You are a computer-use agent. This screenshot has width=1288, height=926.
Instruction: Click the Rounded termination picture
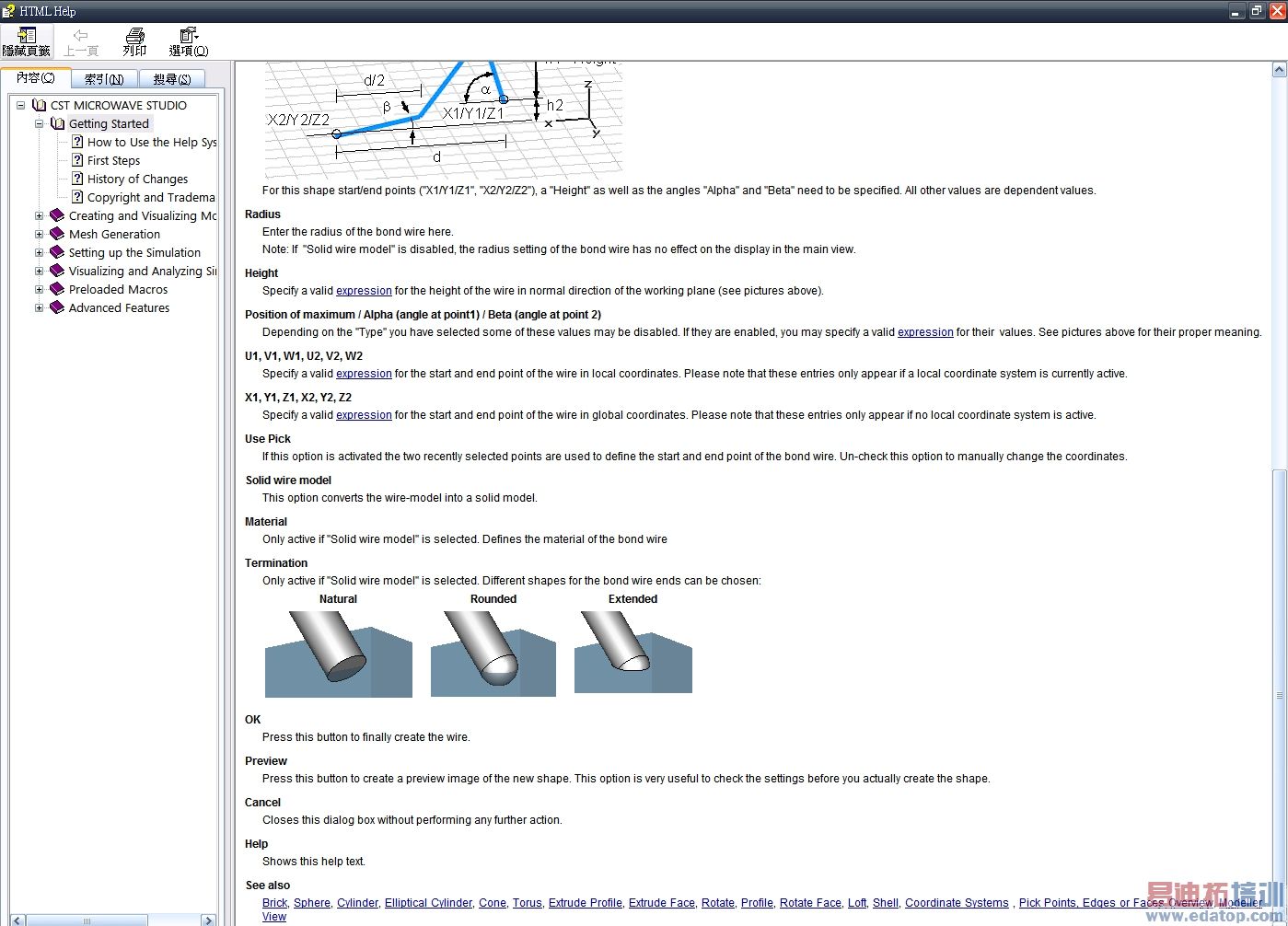pyautogui.click(x=493, y=654)
